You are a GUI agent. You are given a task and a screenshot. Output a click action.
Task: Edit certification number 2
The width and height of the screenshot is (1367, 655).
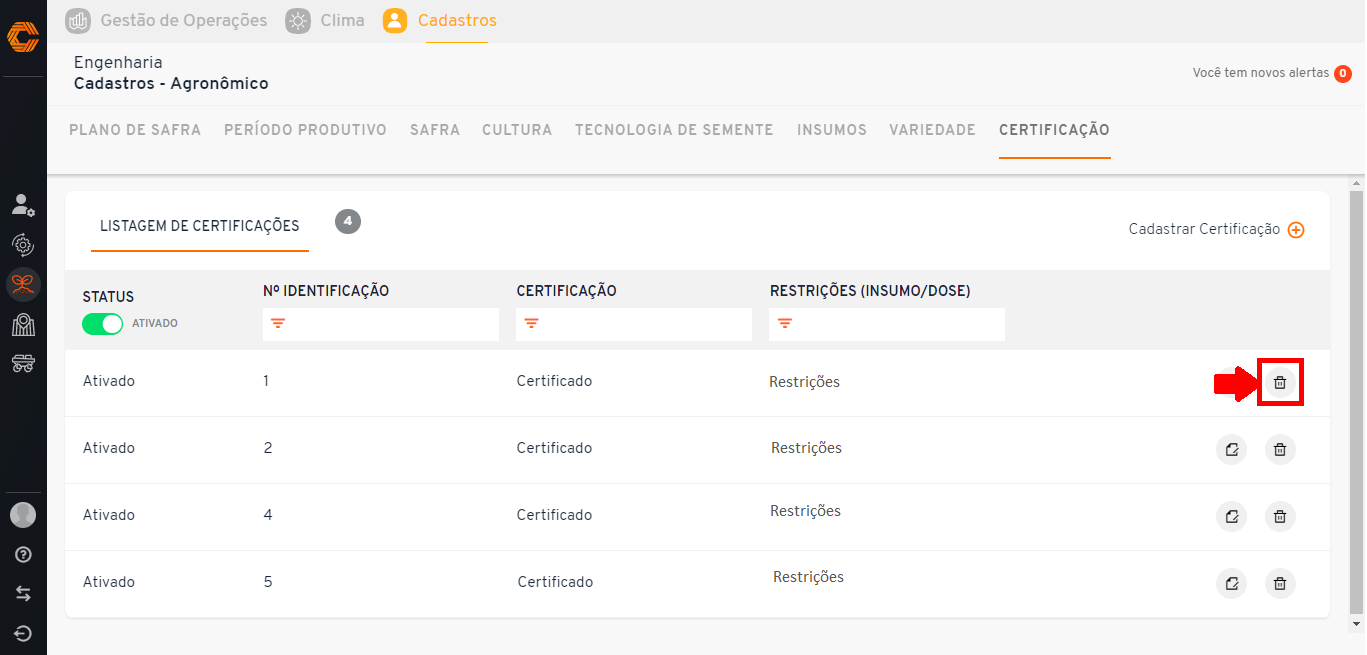(1232, 449)
